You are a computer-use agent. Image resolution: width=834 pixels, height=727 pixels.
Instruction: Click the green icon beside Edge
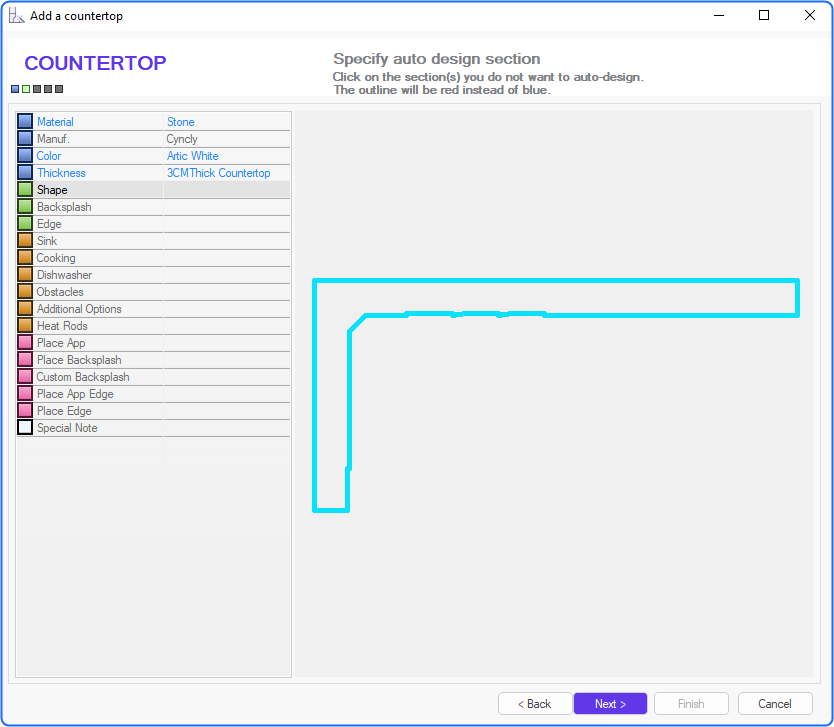click(25, 224)
